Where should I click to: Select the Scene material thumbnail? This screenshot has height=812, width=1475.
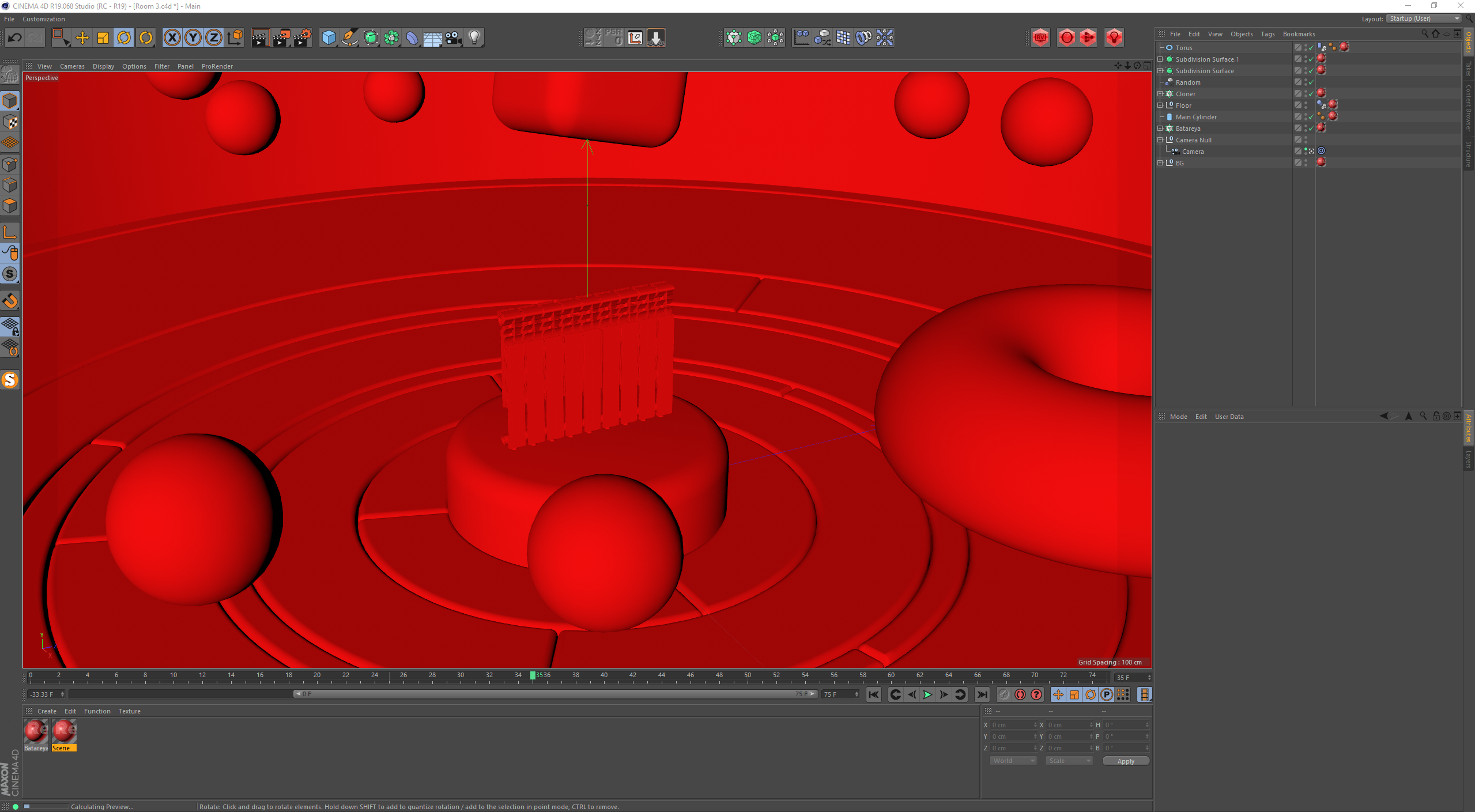coord(64,735)
